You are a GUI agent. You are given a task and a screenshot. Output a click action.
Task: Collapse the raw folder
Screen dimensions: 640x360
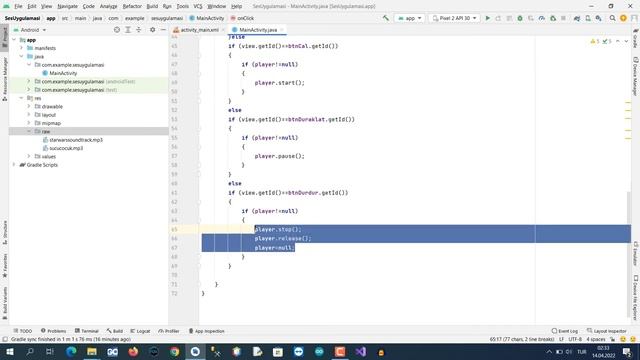tap(29, 131)
